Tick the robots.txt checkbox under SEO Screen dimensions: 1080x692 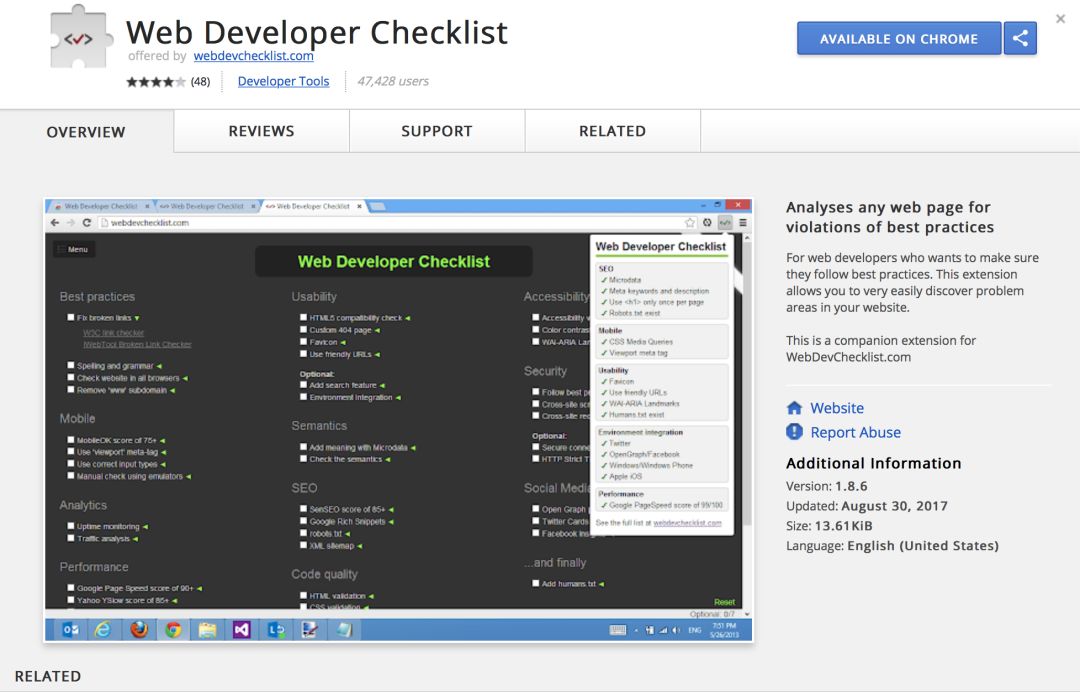[303, 533]
